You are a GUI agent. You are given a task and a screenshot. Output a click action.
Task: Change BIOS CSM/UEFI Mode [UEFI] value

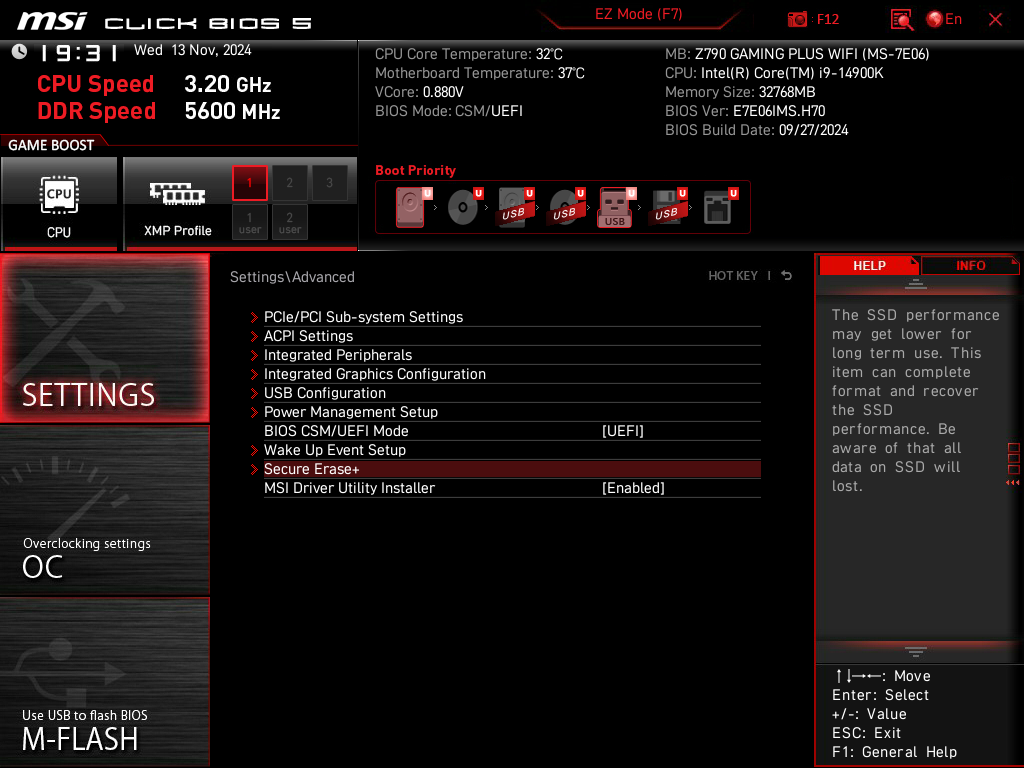pyautogui.click(x=622, y=431)
